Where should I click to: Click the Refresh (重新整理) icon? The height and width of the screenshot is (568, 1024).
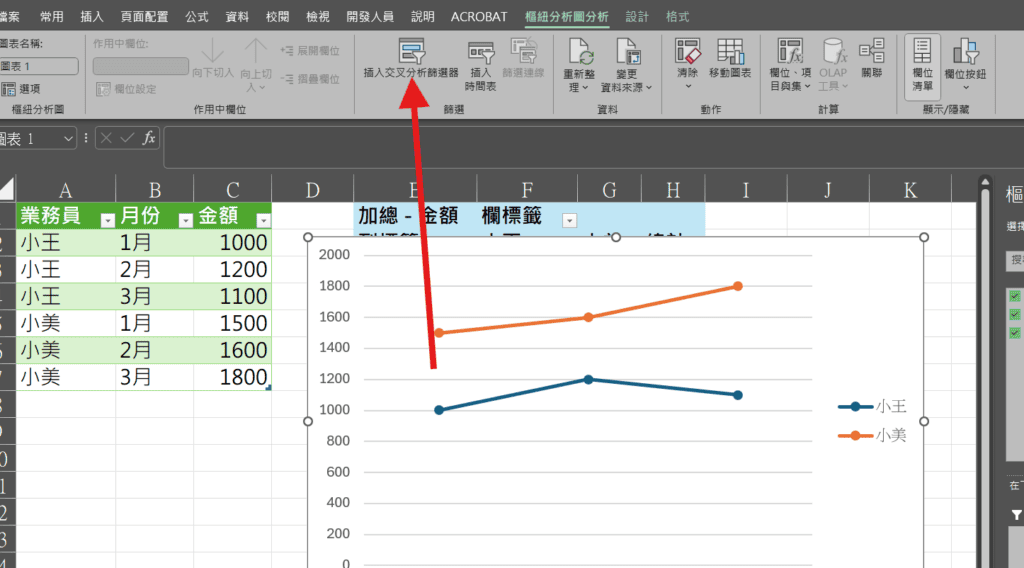(x=581, y=52)
